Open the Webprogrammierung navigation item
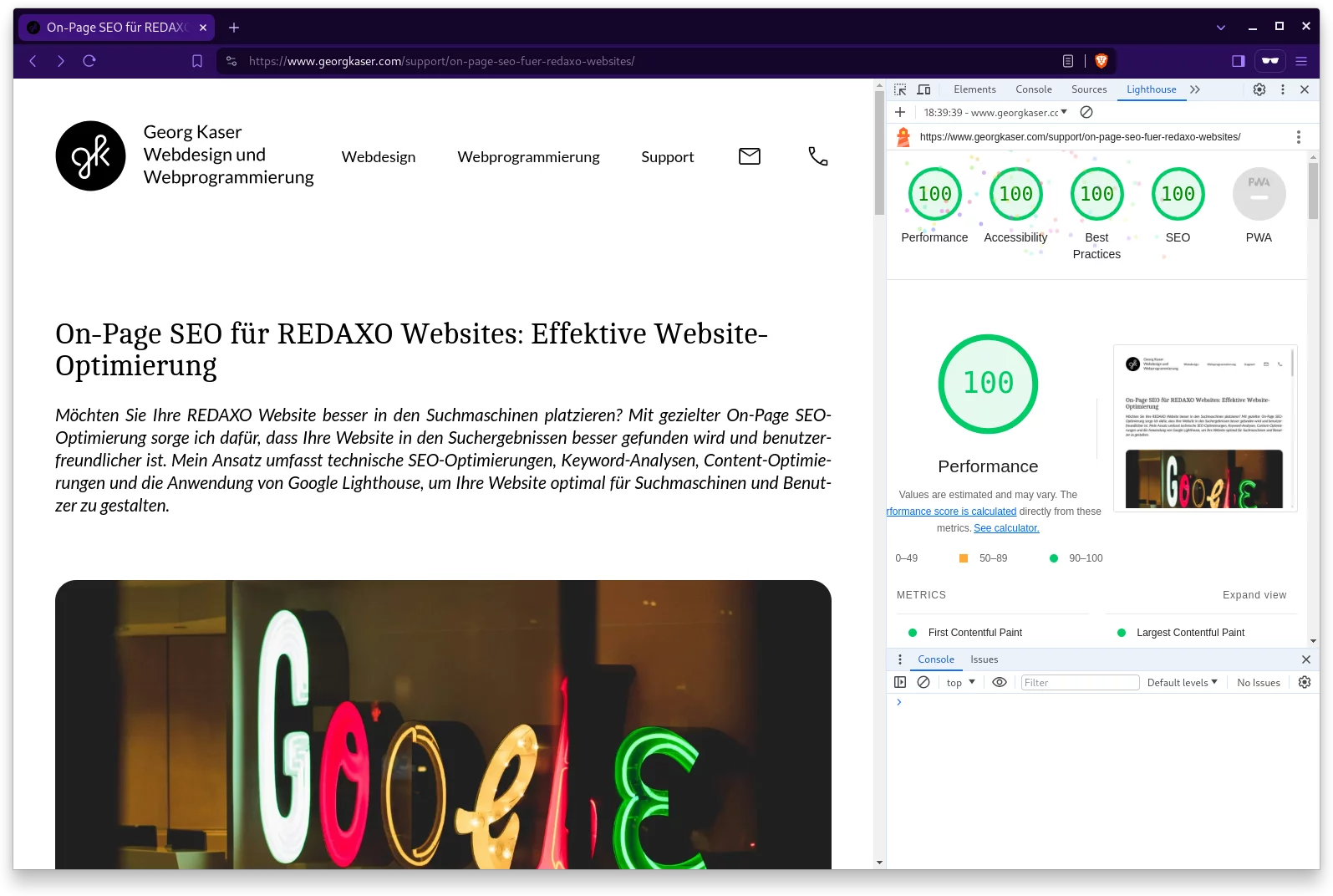The image size is (1333, 896). click(x=528, y=157)
